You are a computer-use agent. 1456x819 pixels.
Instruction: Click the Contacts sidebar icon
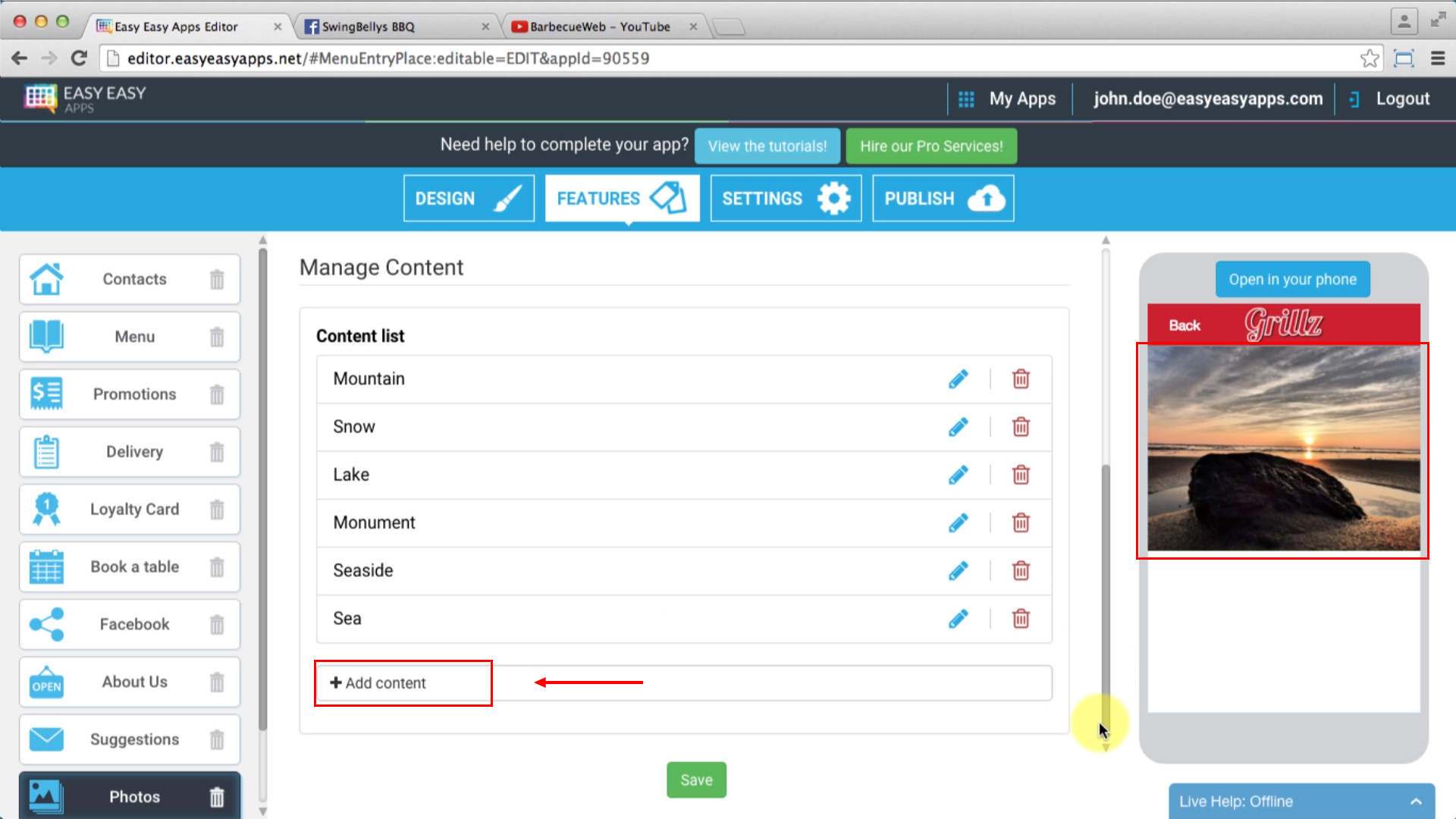(46, 278)
